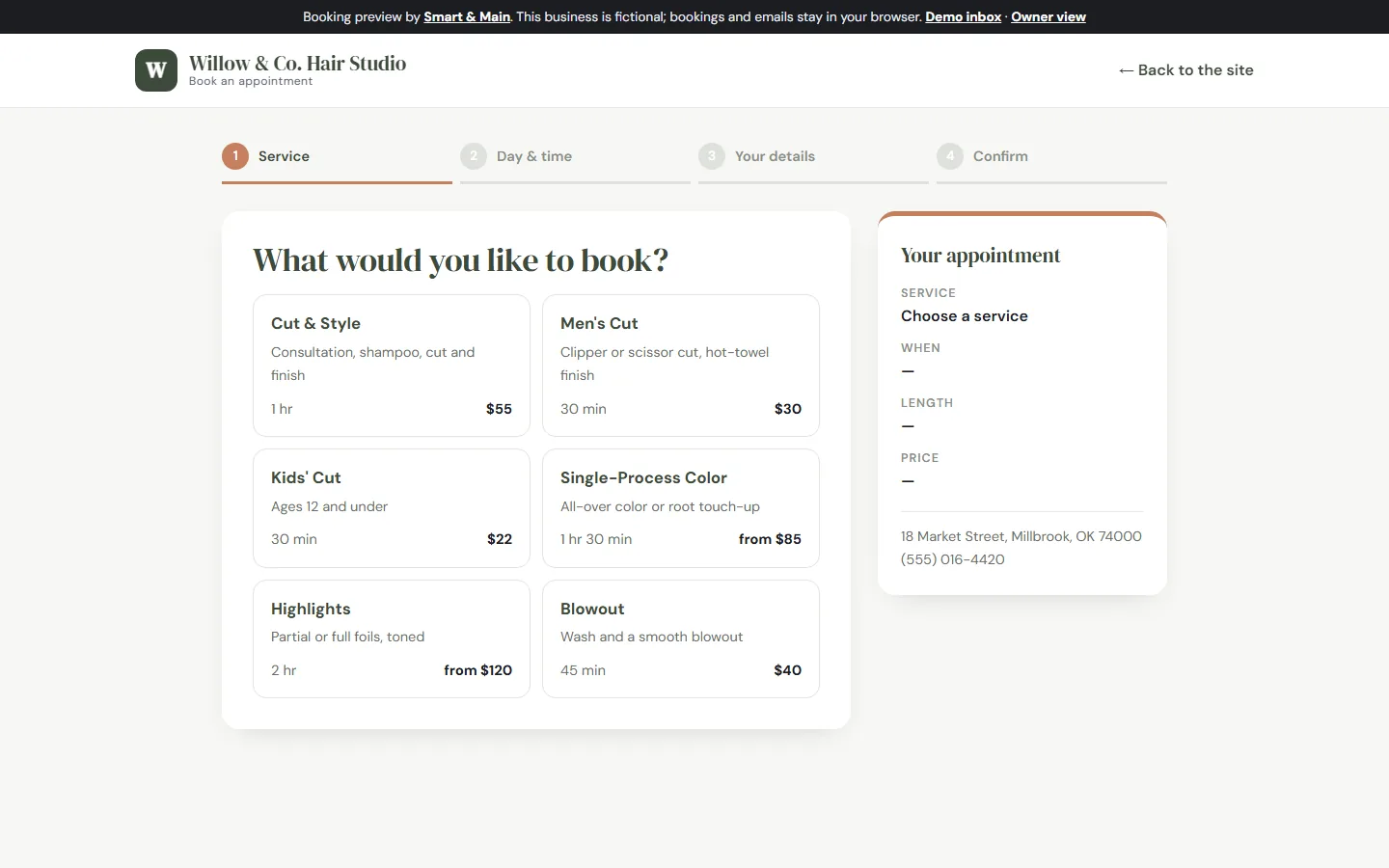Open the Owner view link
1389x868 pixels.
tap(1049, 16)
